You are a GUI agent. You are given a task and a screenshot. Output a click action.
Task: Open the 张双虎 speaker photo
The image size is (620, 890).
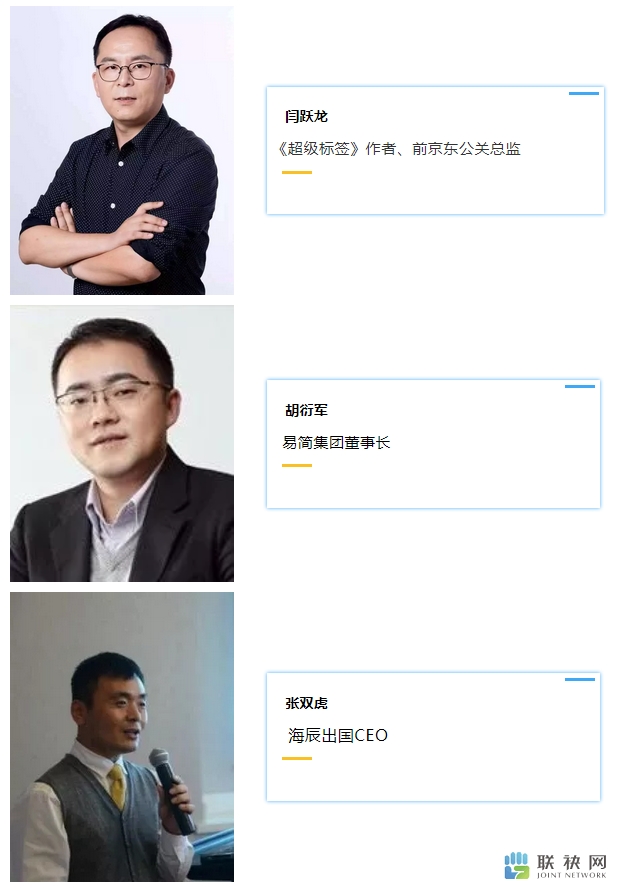[122, 737]
